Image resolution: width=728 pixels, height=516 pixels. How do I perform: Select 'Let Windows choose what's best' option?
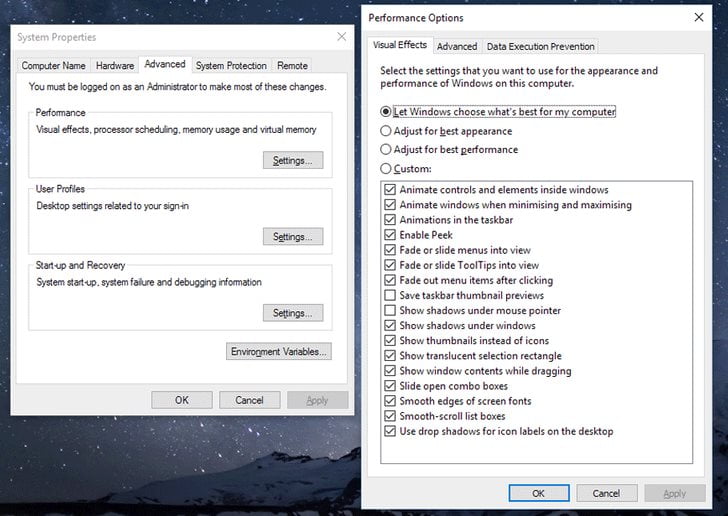click(x=386, y=112)
